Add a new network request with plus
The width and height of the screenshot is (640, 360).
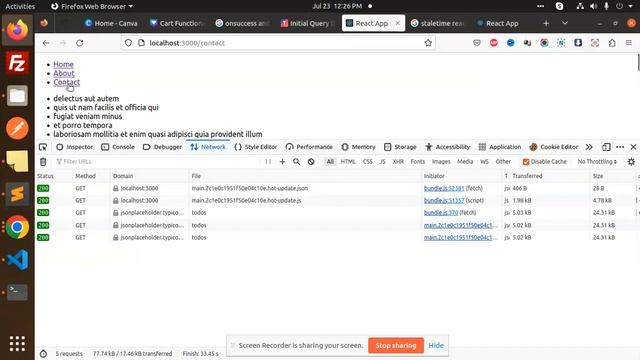pyautogui.click(x=282, y=162)
